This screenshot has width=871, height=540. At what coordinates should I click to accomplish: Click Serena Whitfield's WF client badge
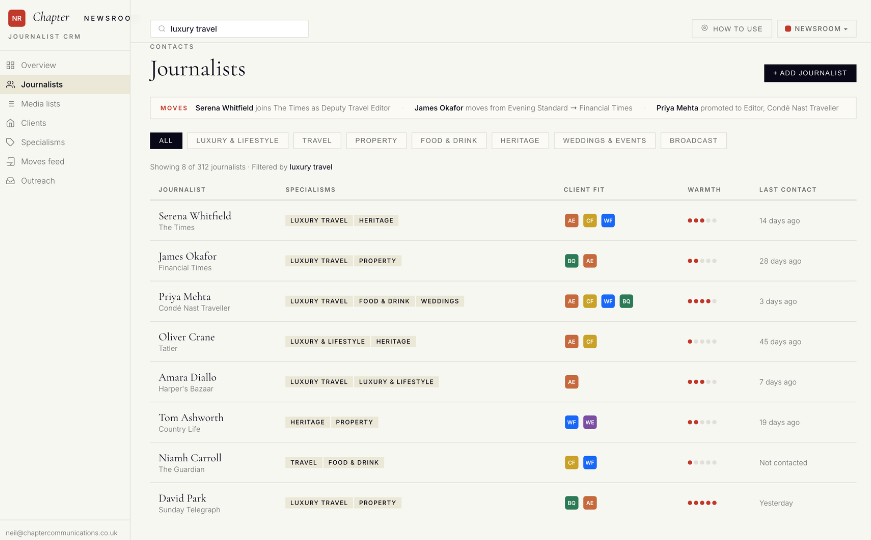pos(608,221)
